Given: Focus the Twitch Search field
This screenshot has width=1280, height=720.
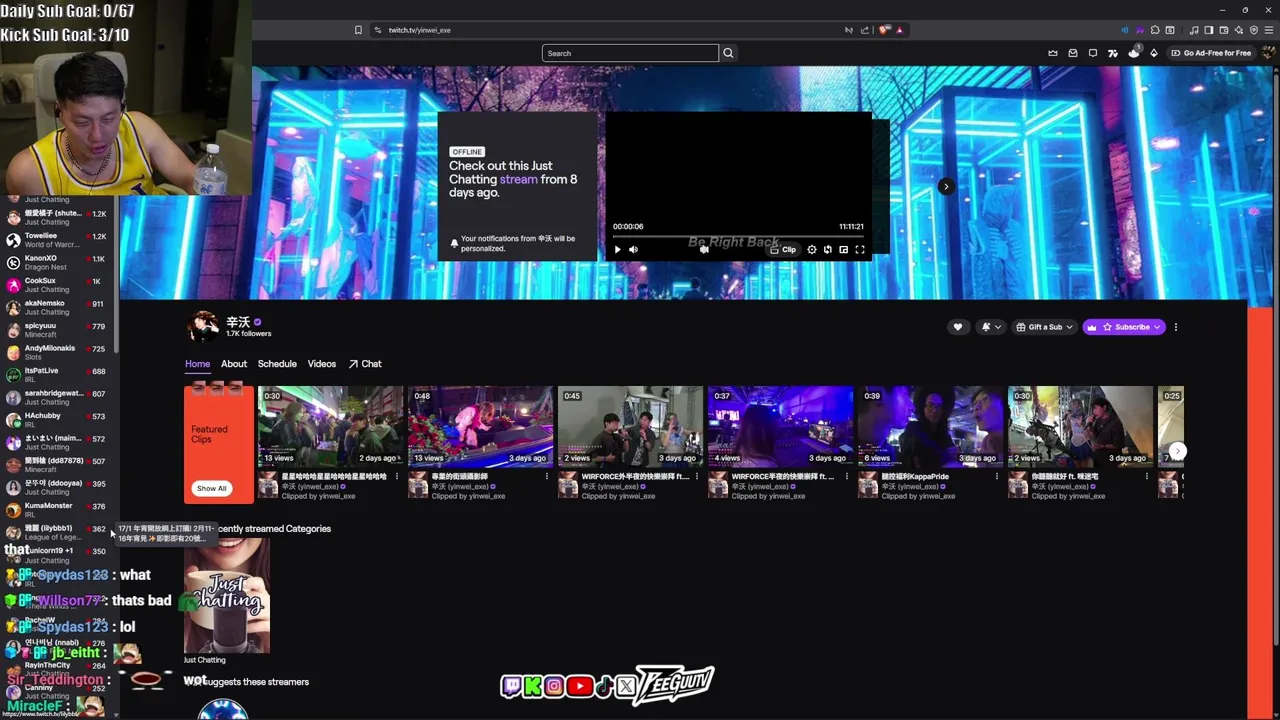Looking at the screenshot, I should pyautogui.click(x=630, y=53).
